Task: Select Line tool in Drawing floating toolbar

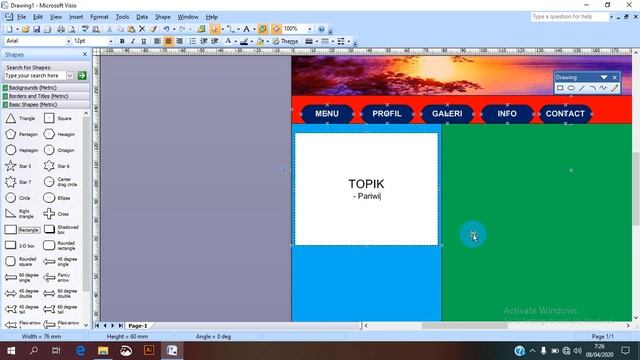Action: point(582,88)
